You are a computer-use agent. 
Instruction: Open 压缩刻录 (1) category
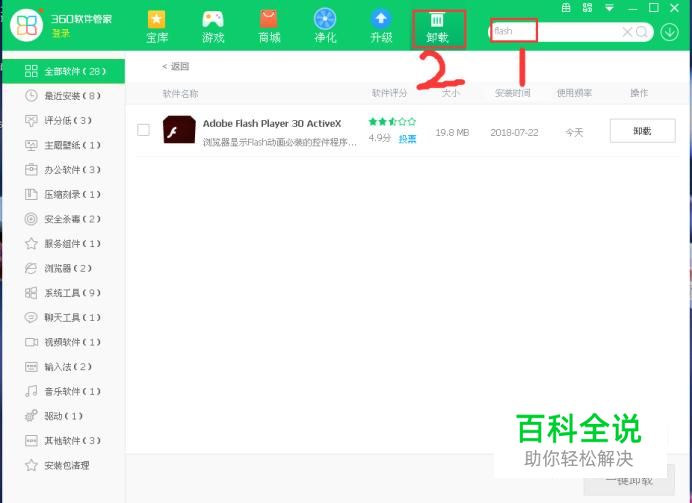click(x=64, y=195)
